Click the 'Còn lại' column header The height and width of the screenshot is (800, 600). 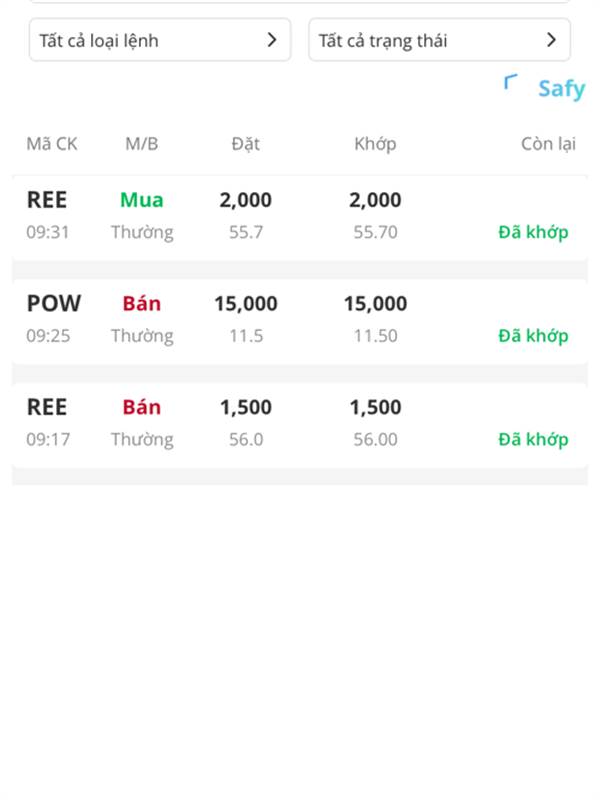(x=548, y=144)
